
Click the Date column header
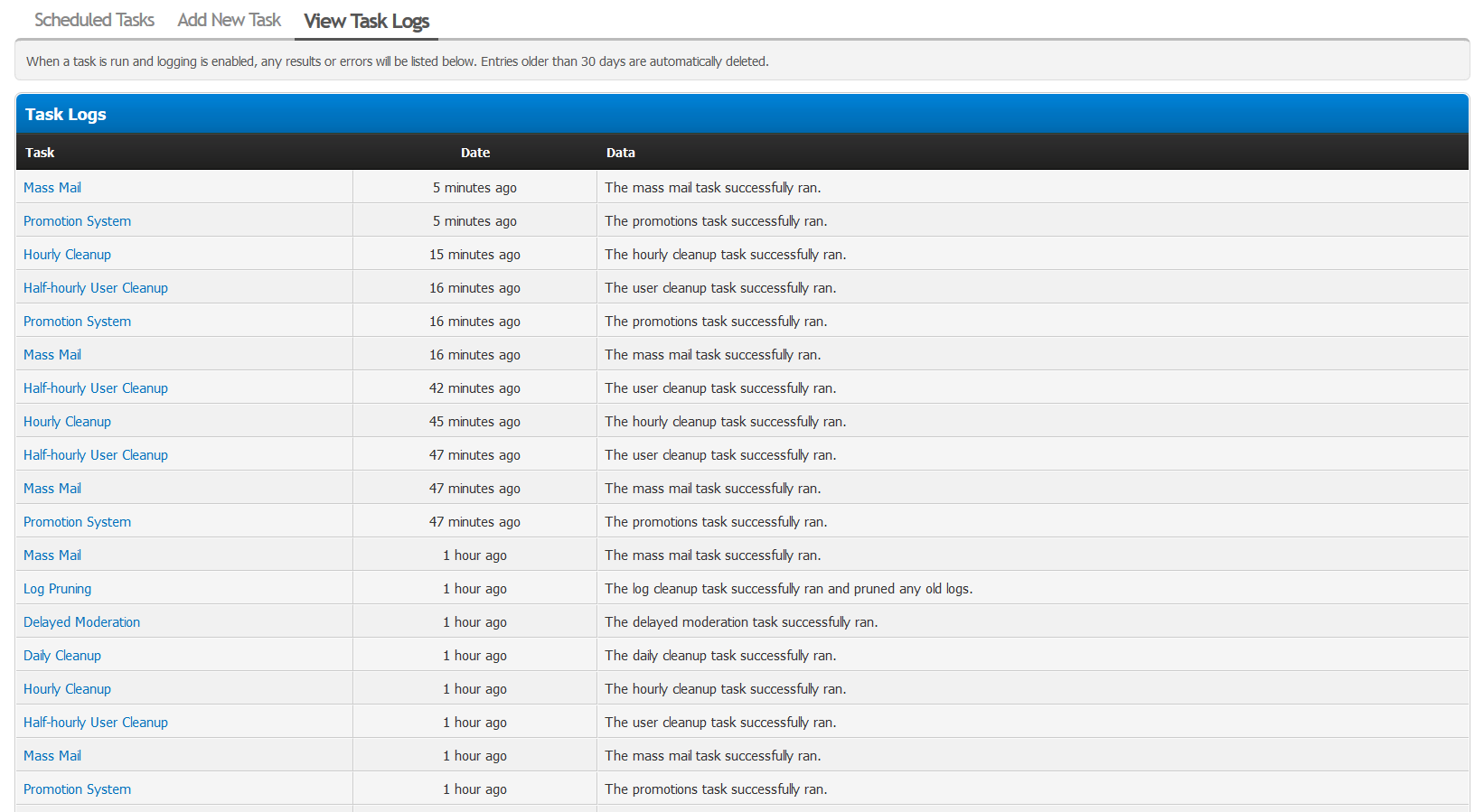pos(475,153)
